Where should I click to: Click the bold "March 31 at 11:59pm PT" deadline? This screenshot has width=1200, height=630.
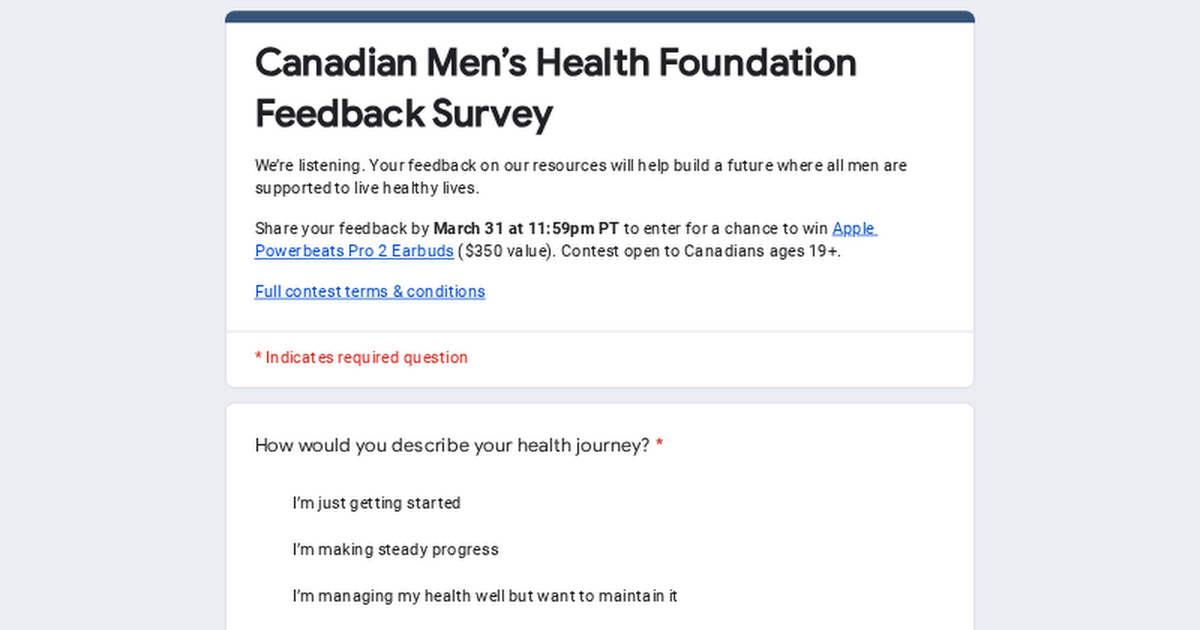(526, 228)
